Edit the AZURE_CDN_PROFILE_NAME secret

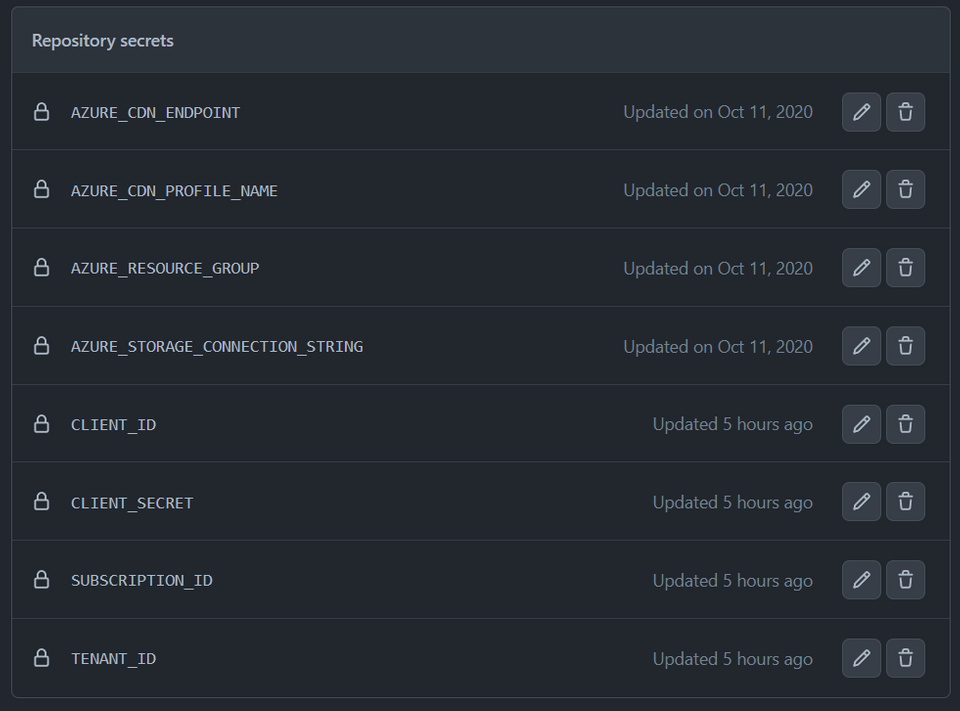861,190
